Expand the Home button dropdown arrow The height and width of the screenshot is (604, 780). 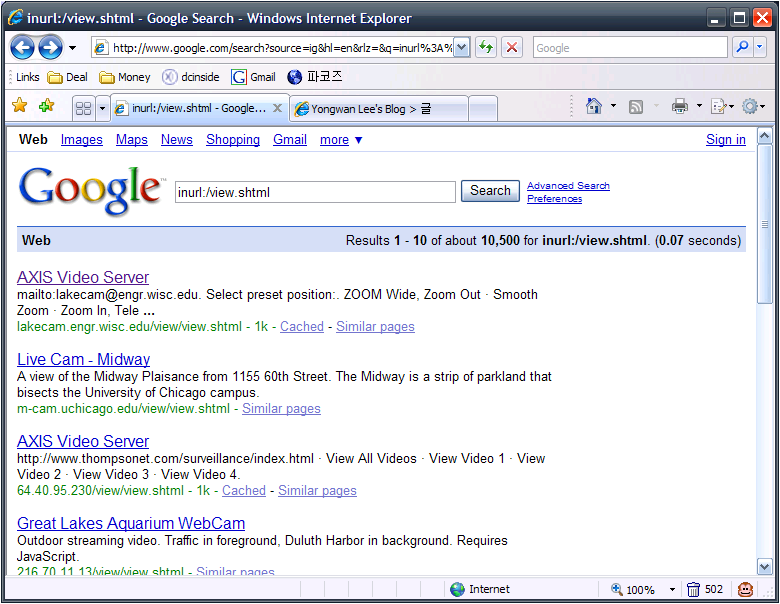click(613, 105)
